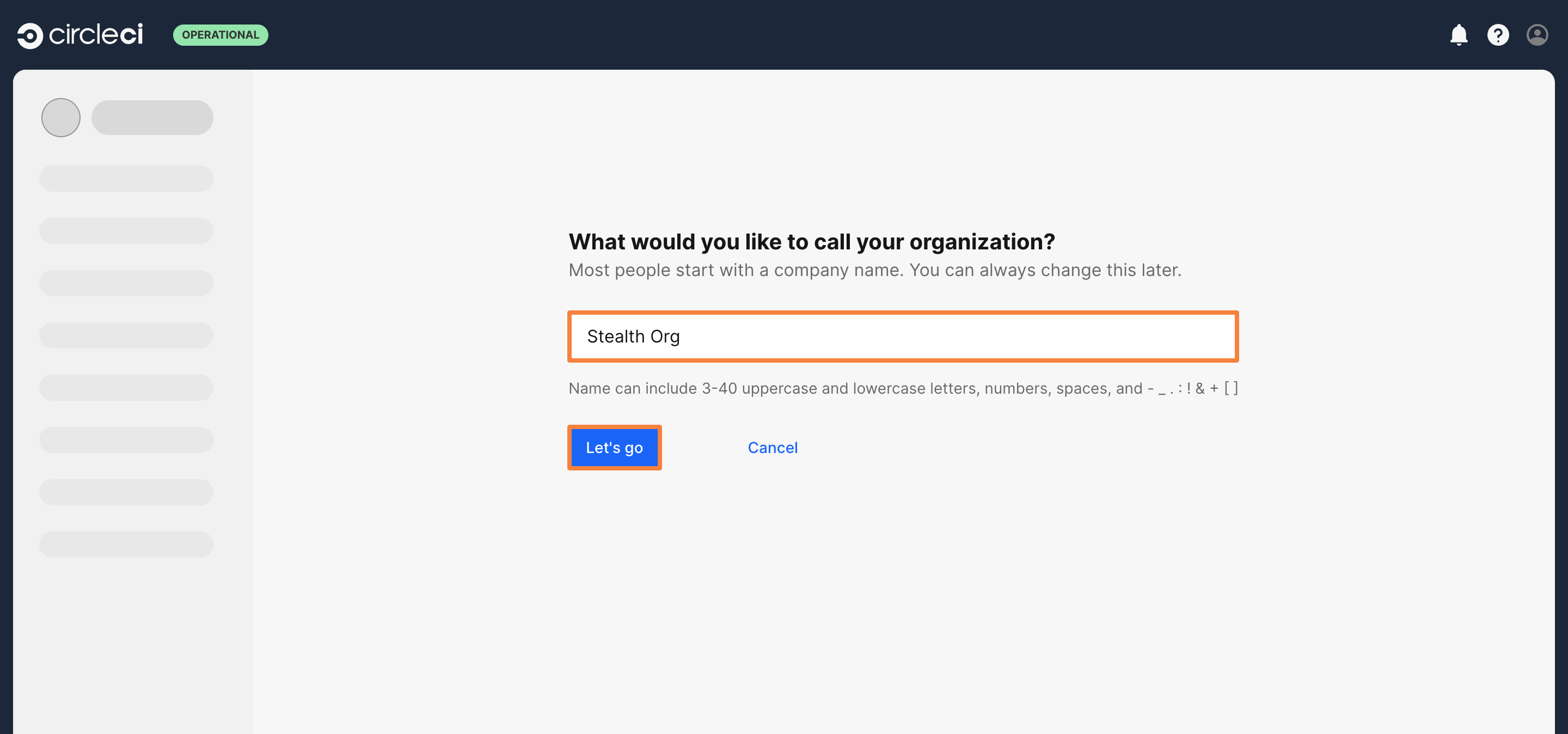Click the CircleCI logo in header
The width and height of the screenshot is (1568, 734).
pos(79,35)
